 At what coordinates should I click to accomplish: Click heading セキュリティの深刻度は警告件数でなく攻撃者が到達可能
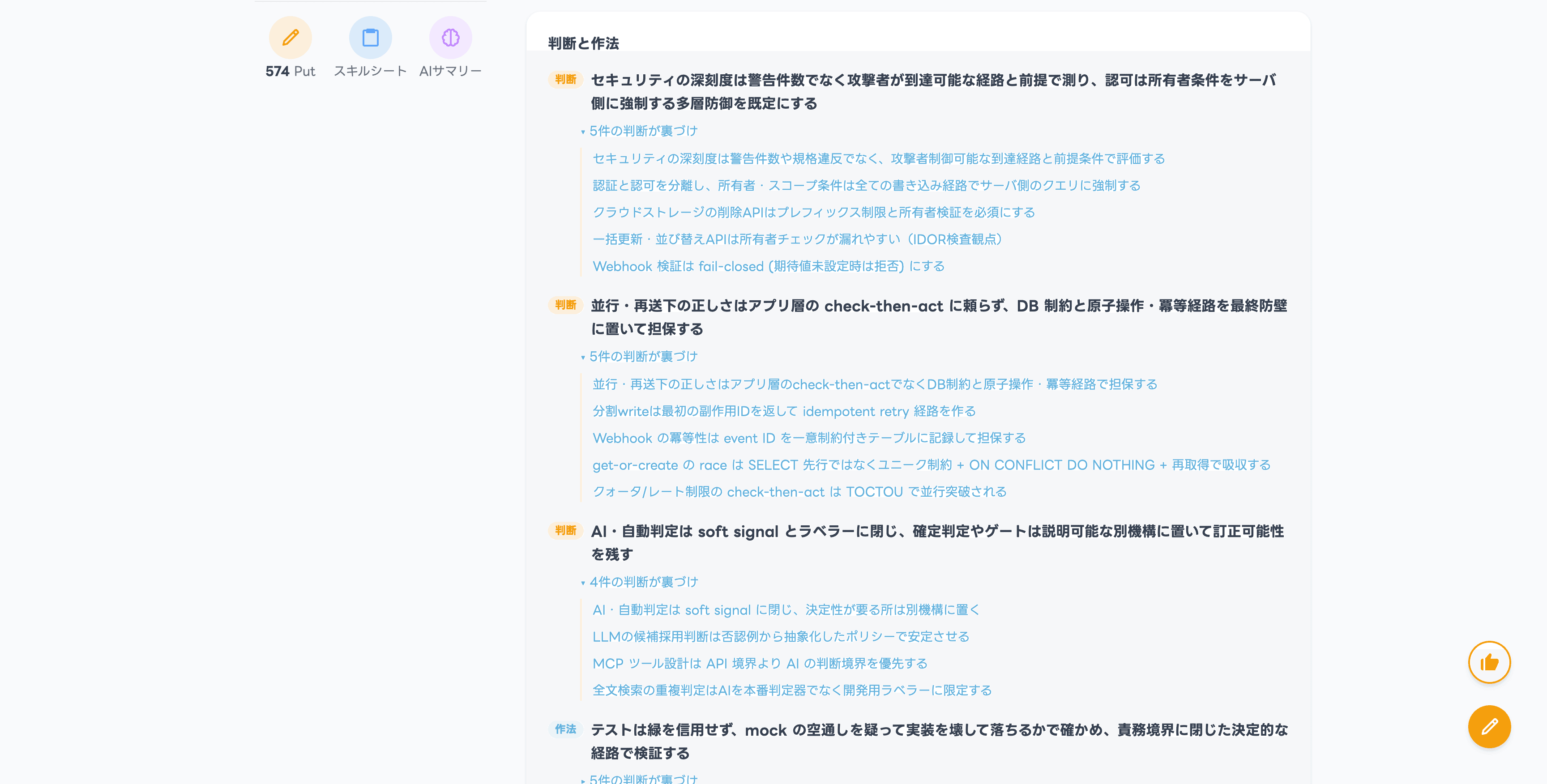click(x=934, y=91)
